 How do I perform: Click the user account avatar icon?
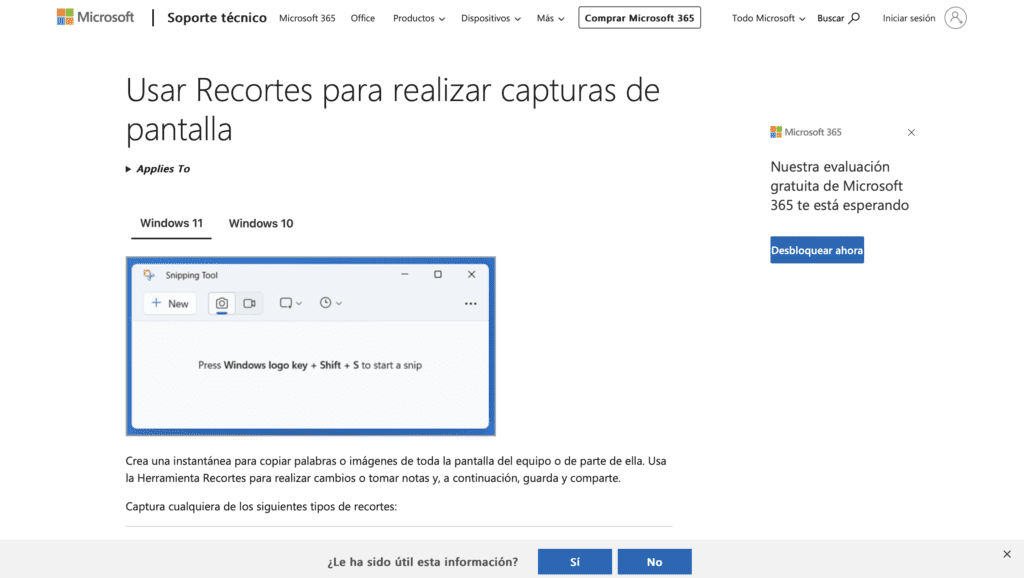click(x=955, y=18)
